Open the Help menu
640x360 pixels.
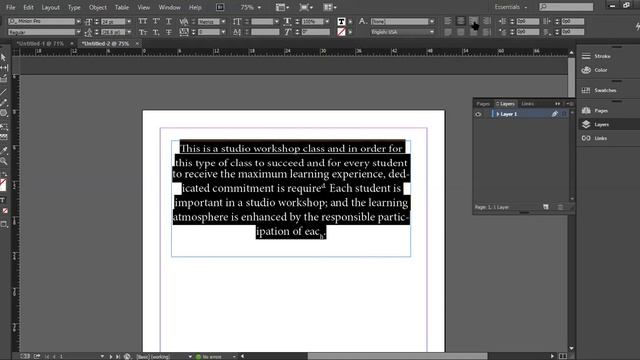(x=195, y=7)
